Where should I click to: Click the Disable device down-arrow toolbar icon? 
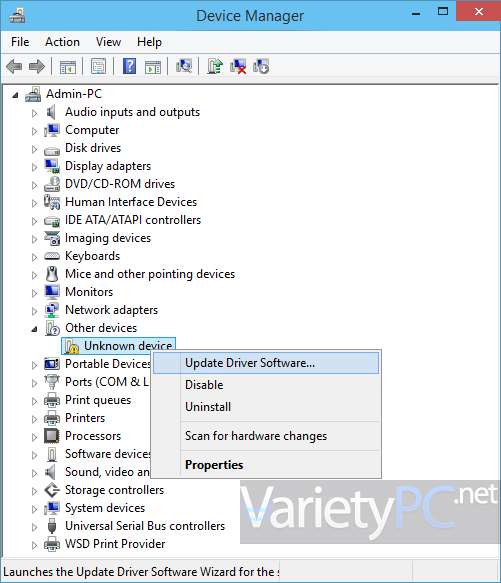click(x=261, y=67)
